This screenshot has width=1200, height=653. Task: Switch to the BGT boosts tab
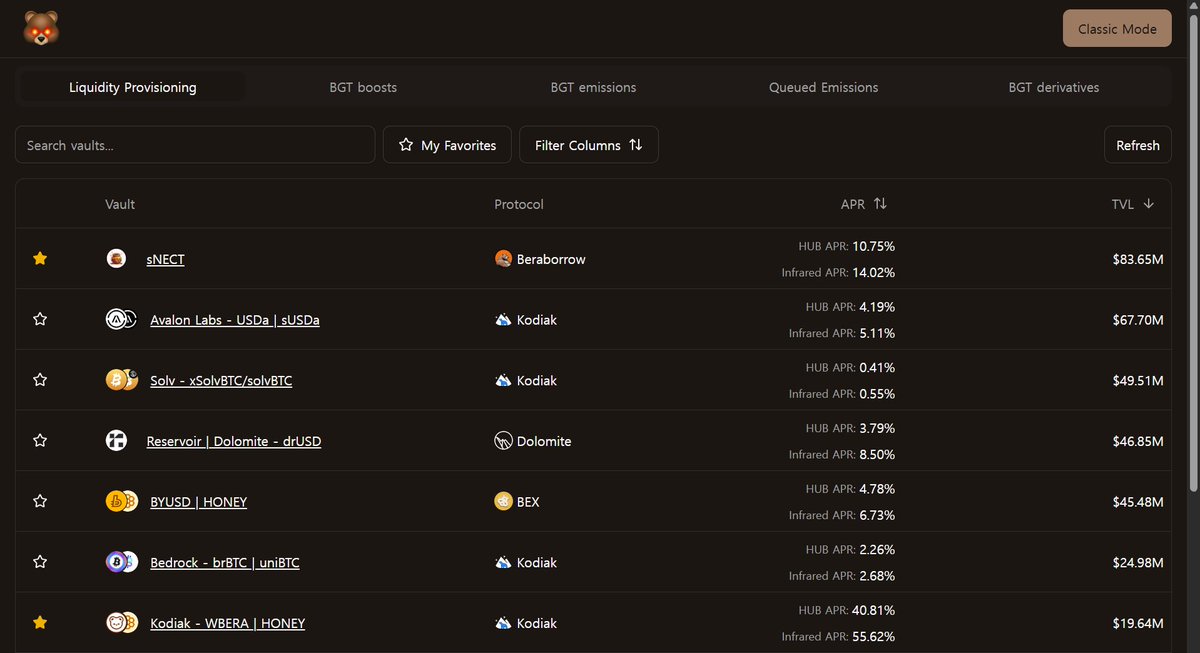pos(363,87)
